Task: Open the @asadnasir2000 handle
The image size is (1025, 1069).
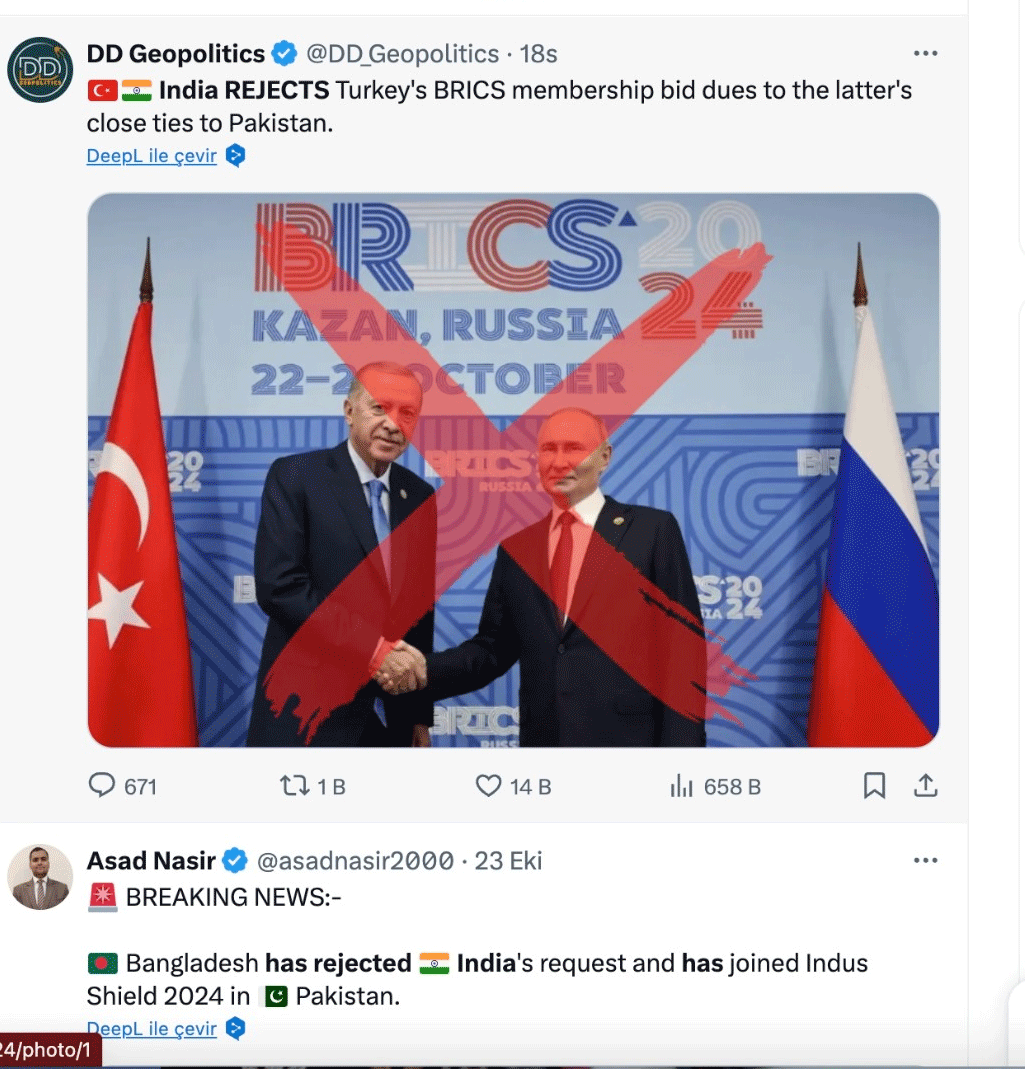Action: (x=356, y=860)
